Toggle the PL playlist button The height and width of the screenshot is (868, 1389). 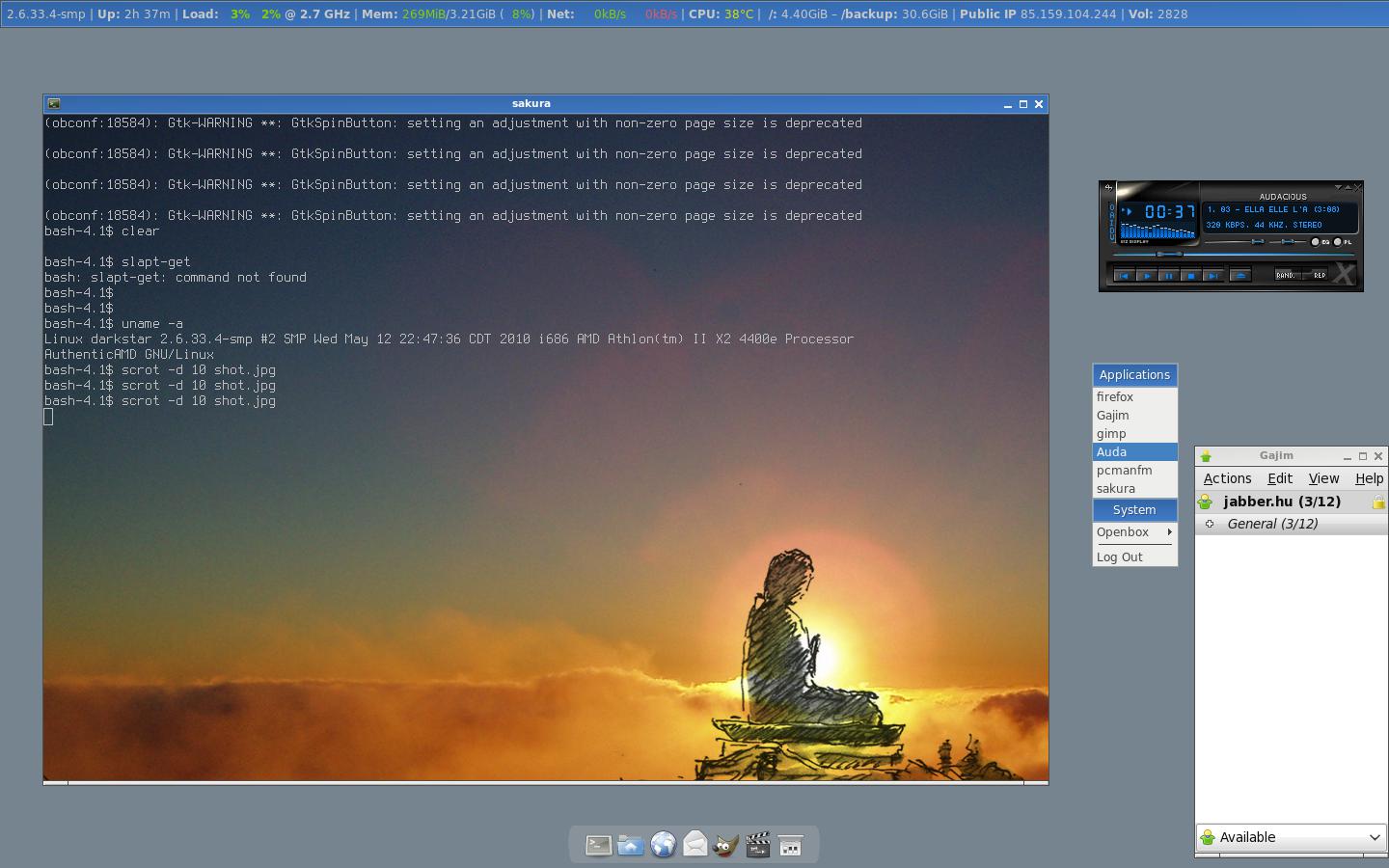(x=1342, y=242)
